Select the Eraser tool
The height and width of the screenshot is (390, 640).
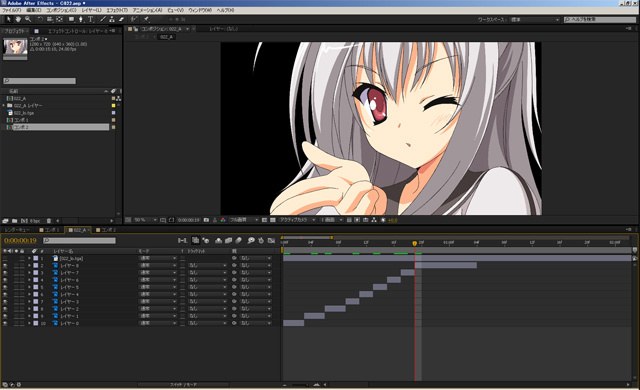(121, 19)
